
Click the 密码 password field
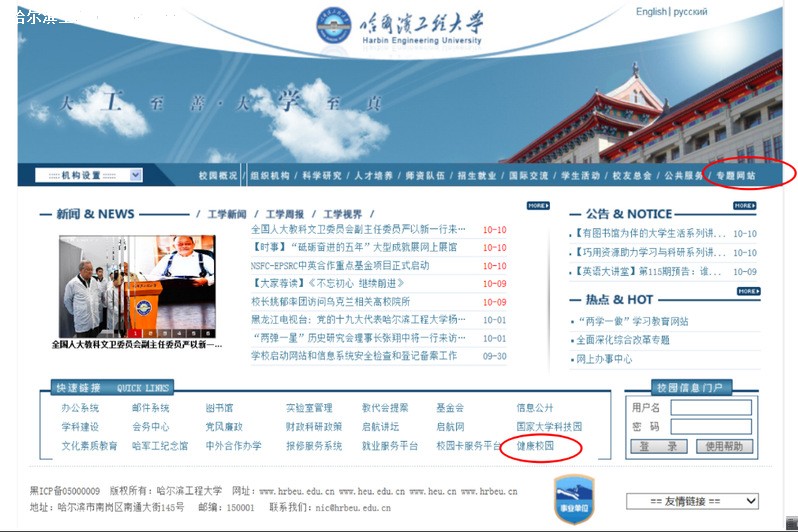pyautogui.click(x=710, y=427)
